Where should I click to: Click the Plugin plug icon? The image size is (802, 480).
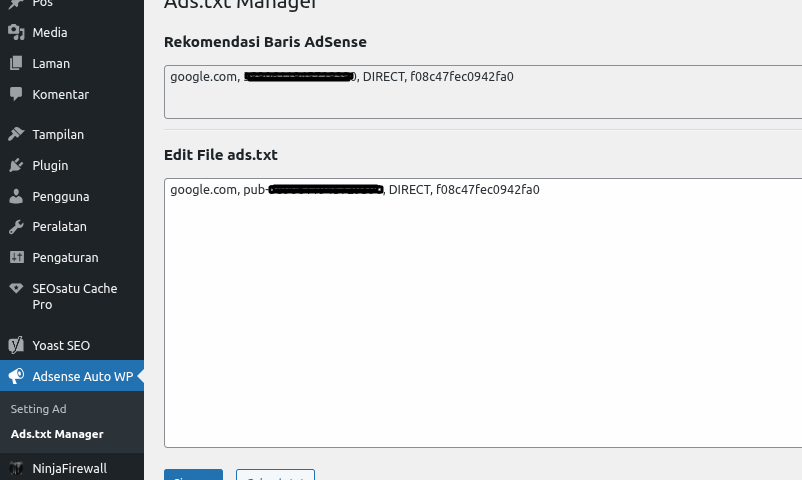coord(16,165)
